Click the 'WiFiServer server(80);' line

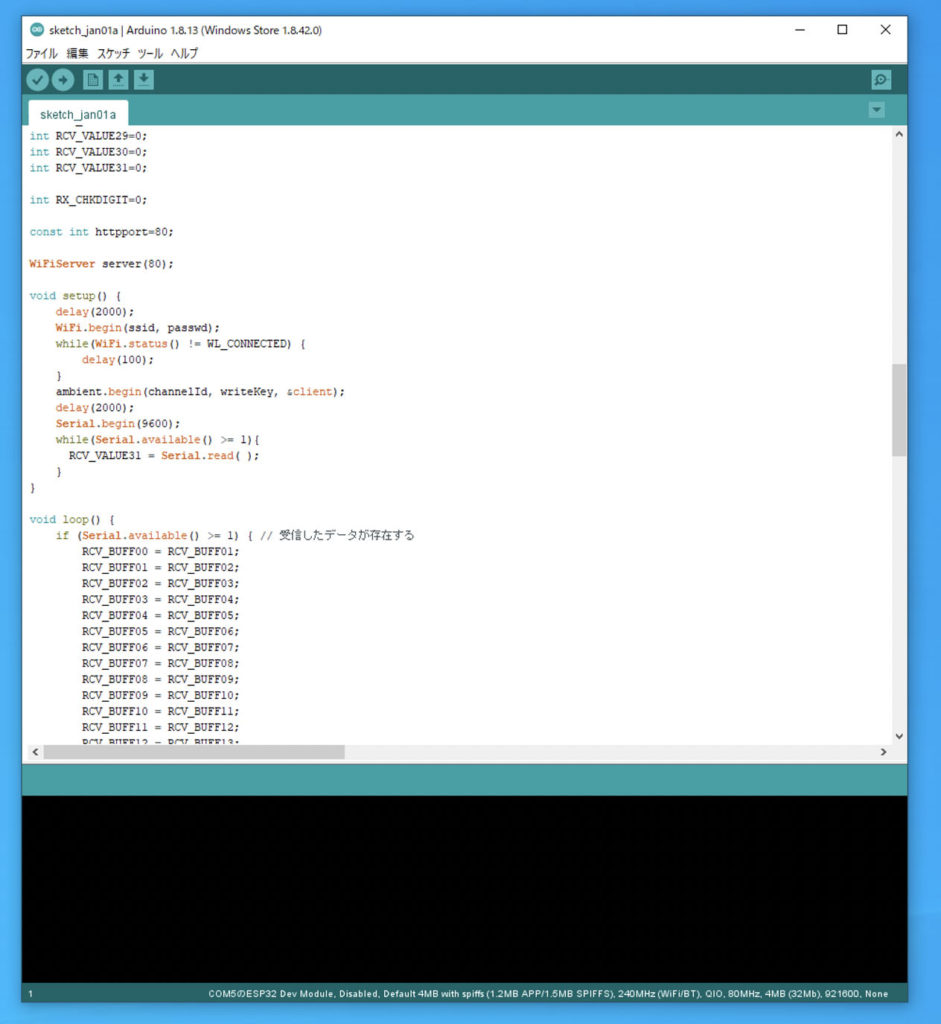[x=101, y=264]
